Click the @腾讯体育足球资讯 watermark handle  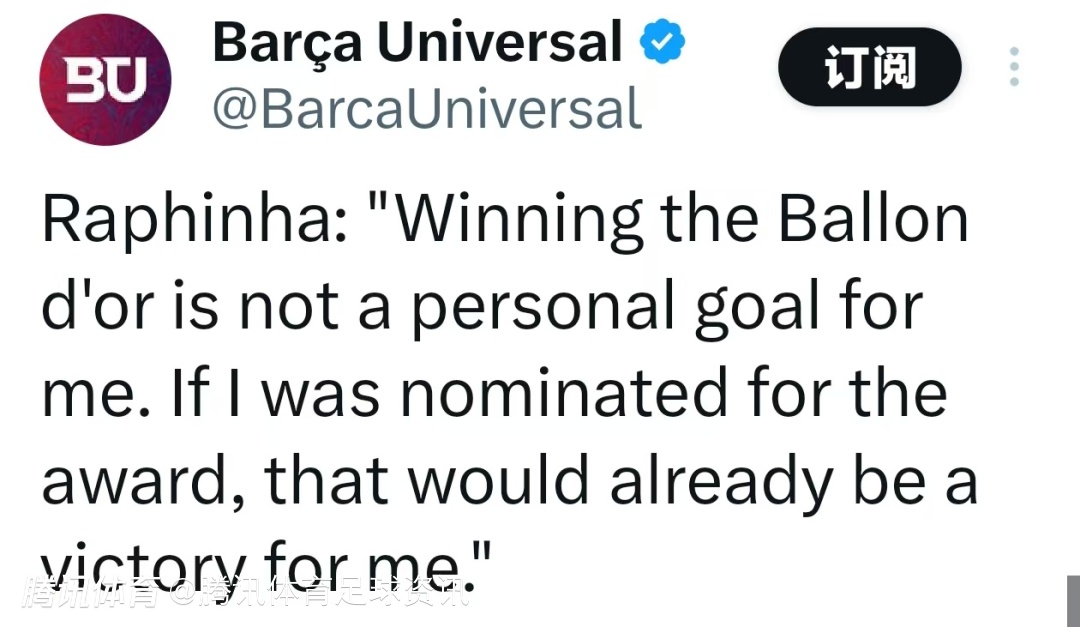pos(318,593)
